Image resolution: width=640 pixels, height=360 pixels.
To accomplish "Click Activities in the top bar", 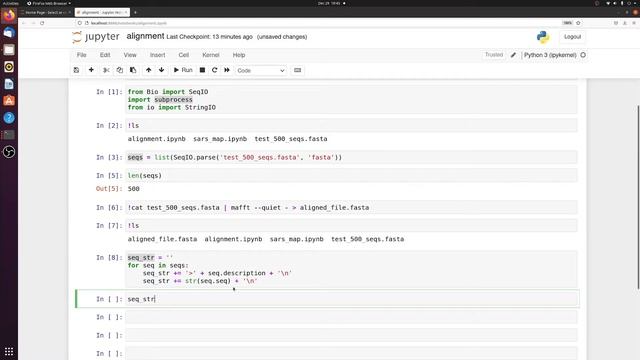I will click(x=11, y=3).
